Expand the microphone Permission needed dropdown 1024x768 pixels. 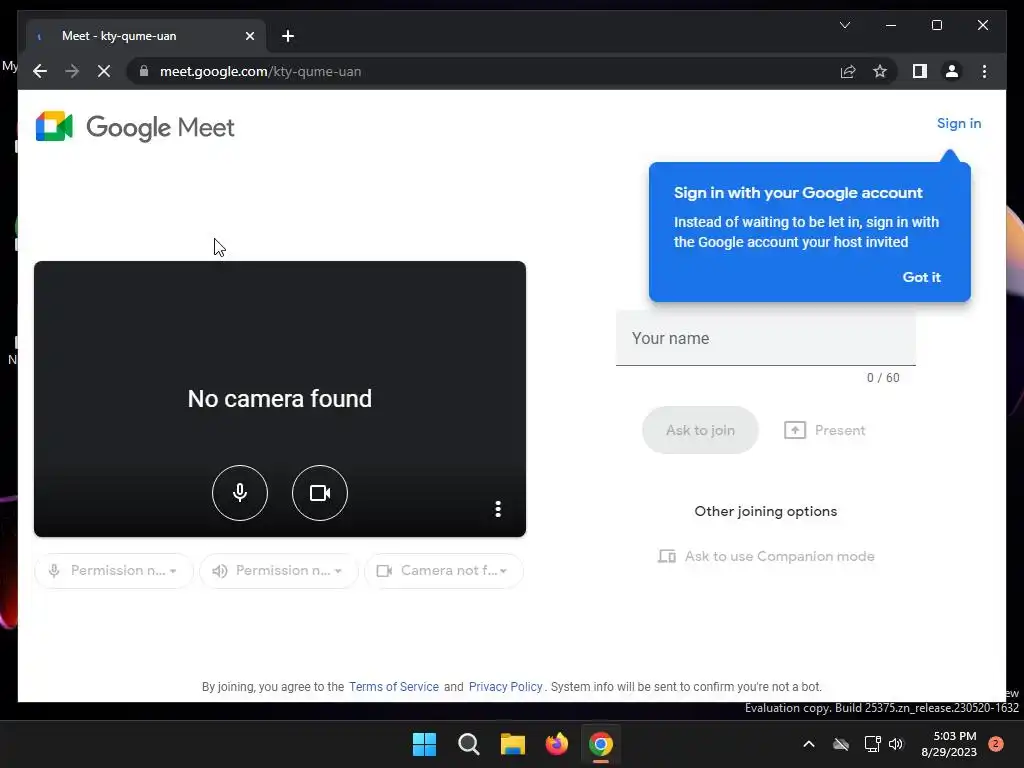point(114,571)
